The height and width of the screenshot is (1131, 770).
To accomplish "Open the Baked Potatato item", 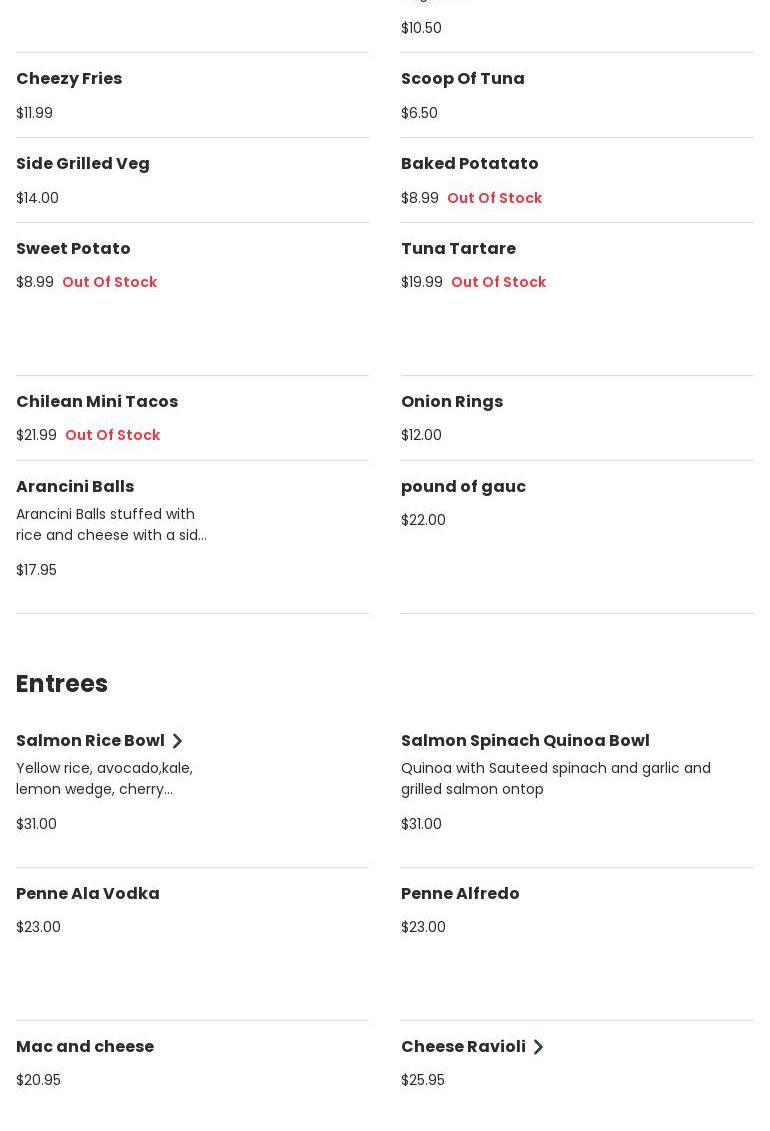I will 469,164.
